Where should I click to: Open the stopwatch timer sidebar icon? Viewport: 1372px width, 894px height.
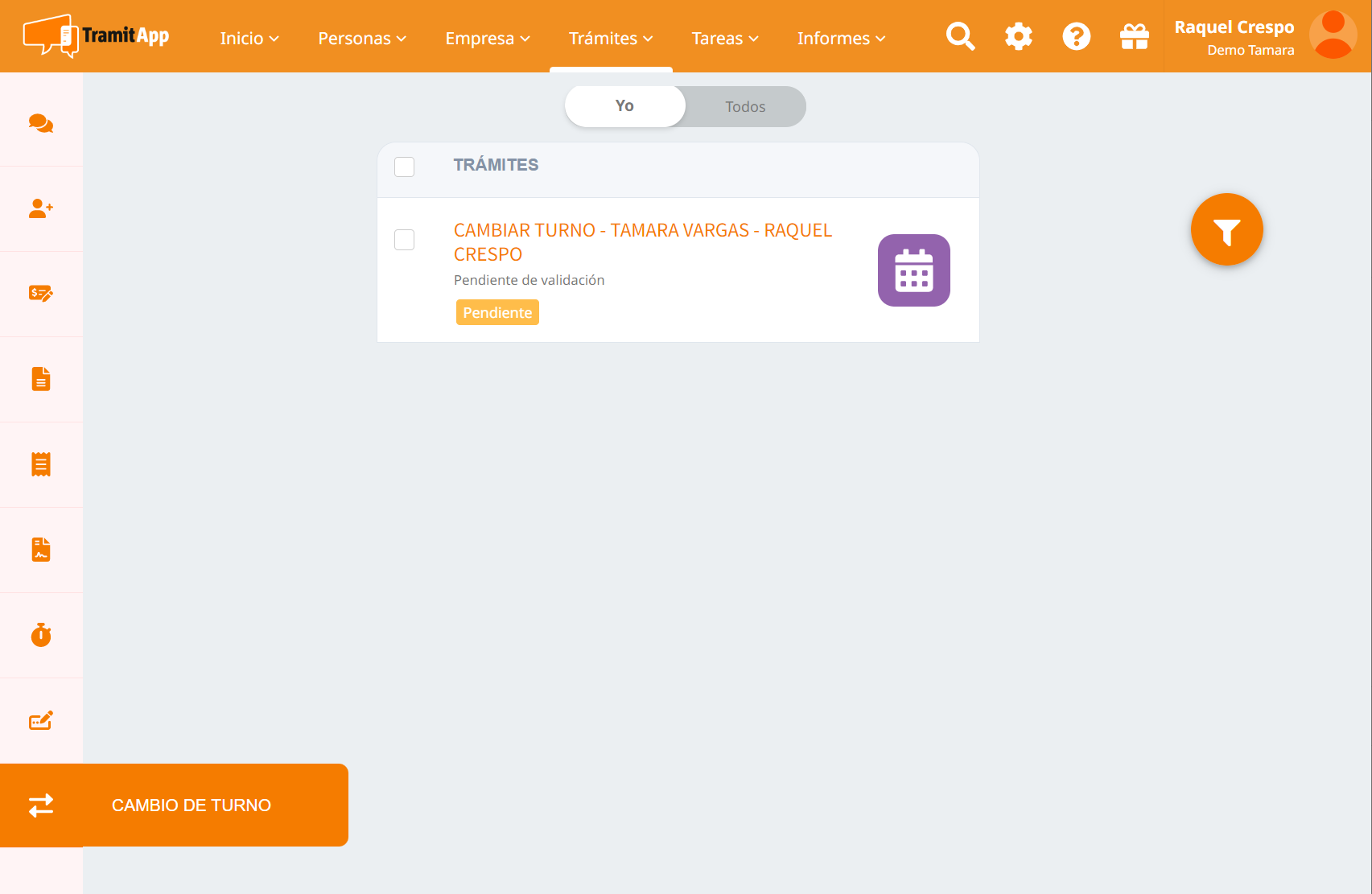pyautogui.click(x=41, y=635)
